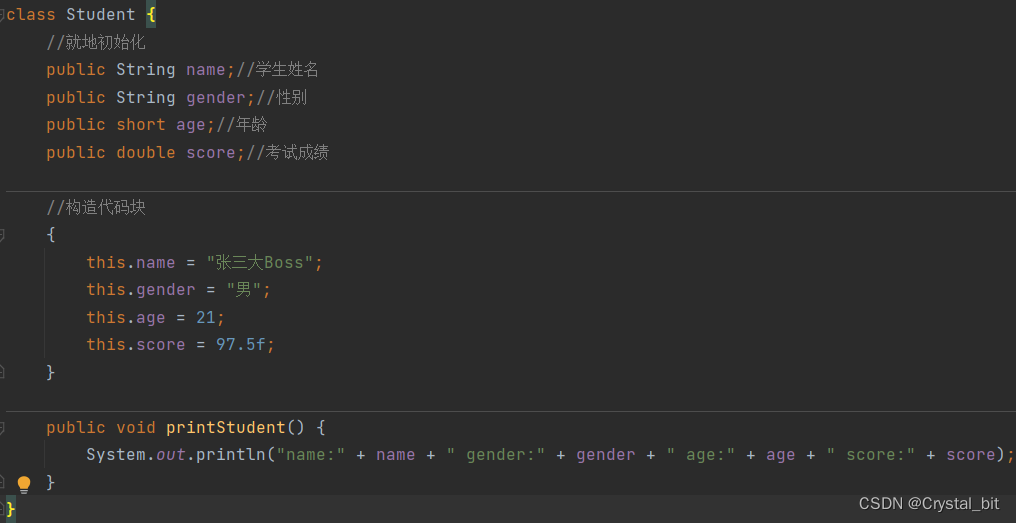Click the " age:" string literal
The image size is (1016, 523).
click(x=700, y=455)
